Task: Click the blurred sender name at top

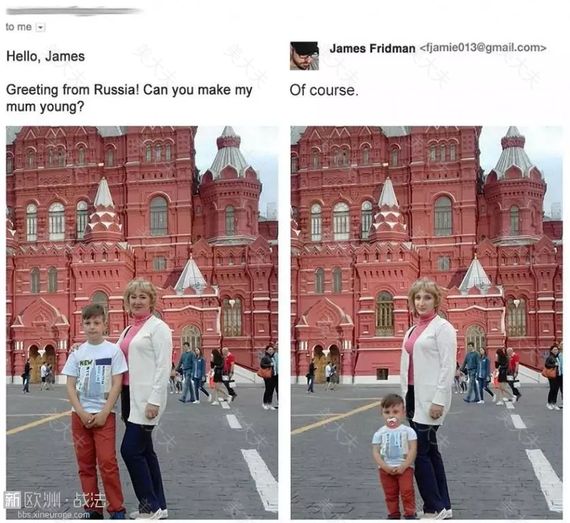Action: tap(74, 11)
